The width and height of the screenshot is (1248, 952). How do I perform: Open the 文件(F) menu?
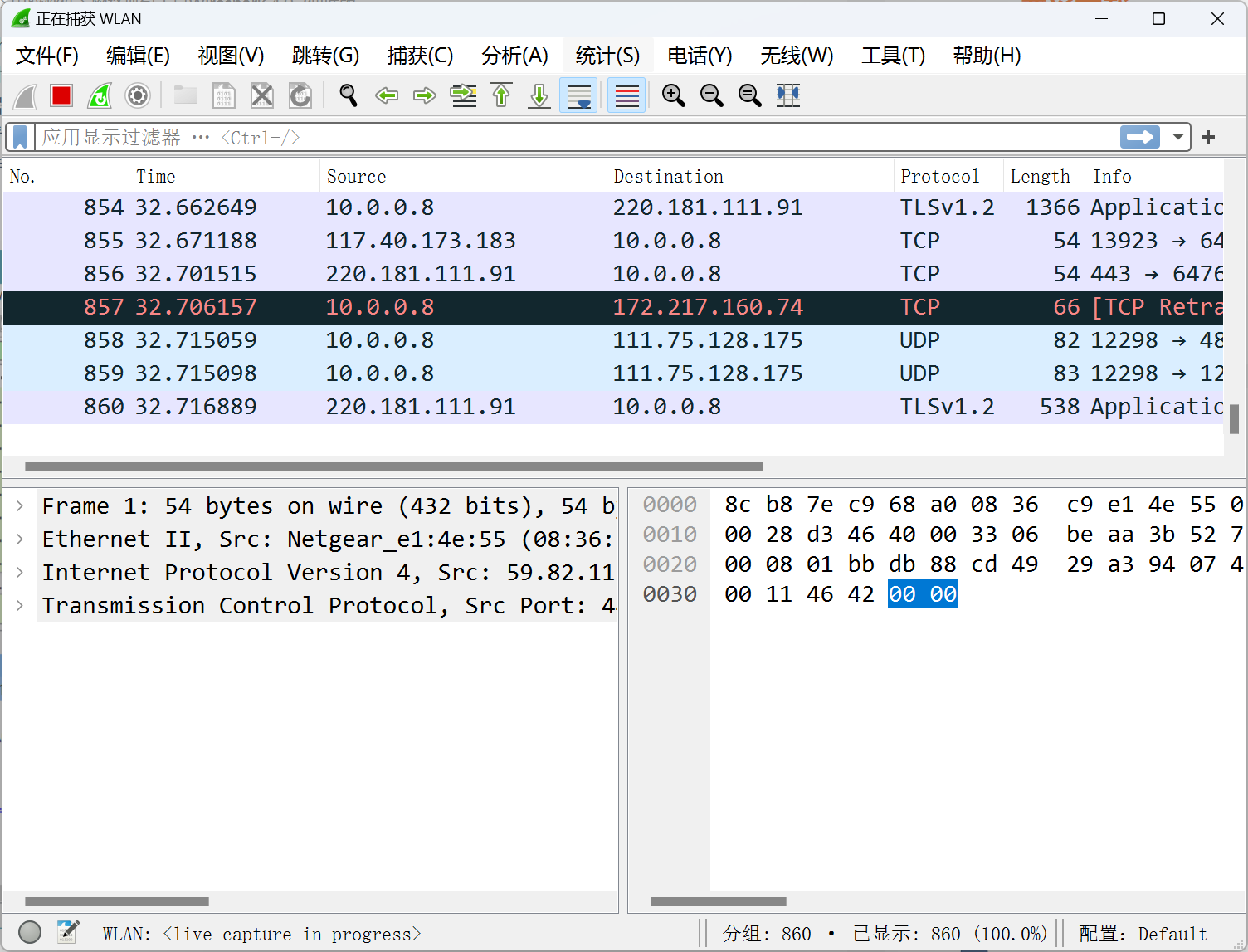(47, 56)
